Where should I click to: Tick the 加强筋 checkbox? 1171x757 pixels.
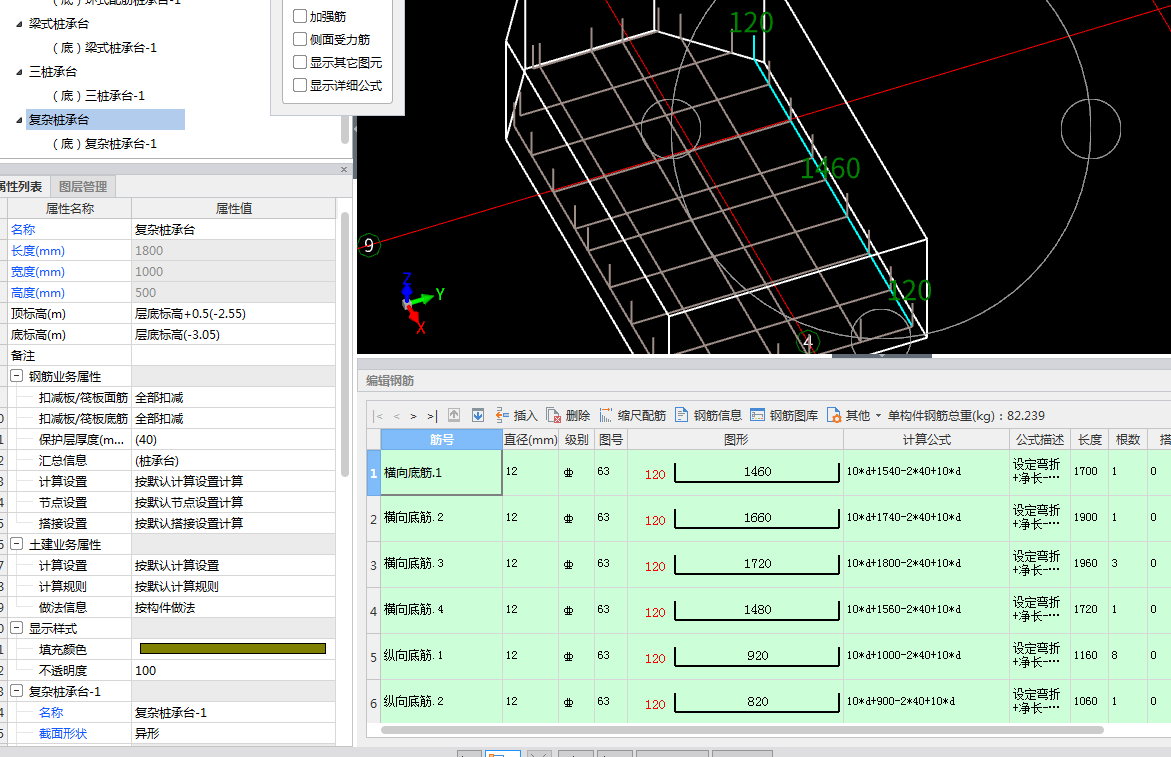(x=300, y=16)
